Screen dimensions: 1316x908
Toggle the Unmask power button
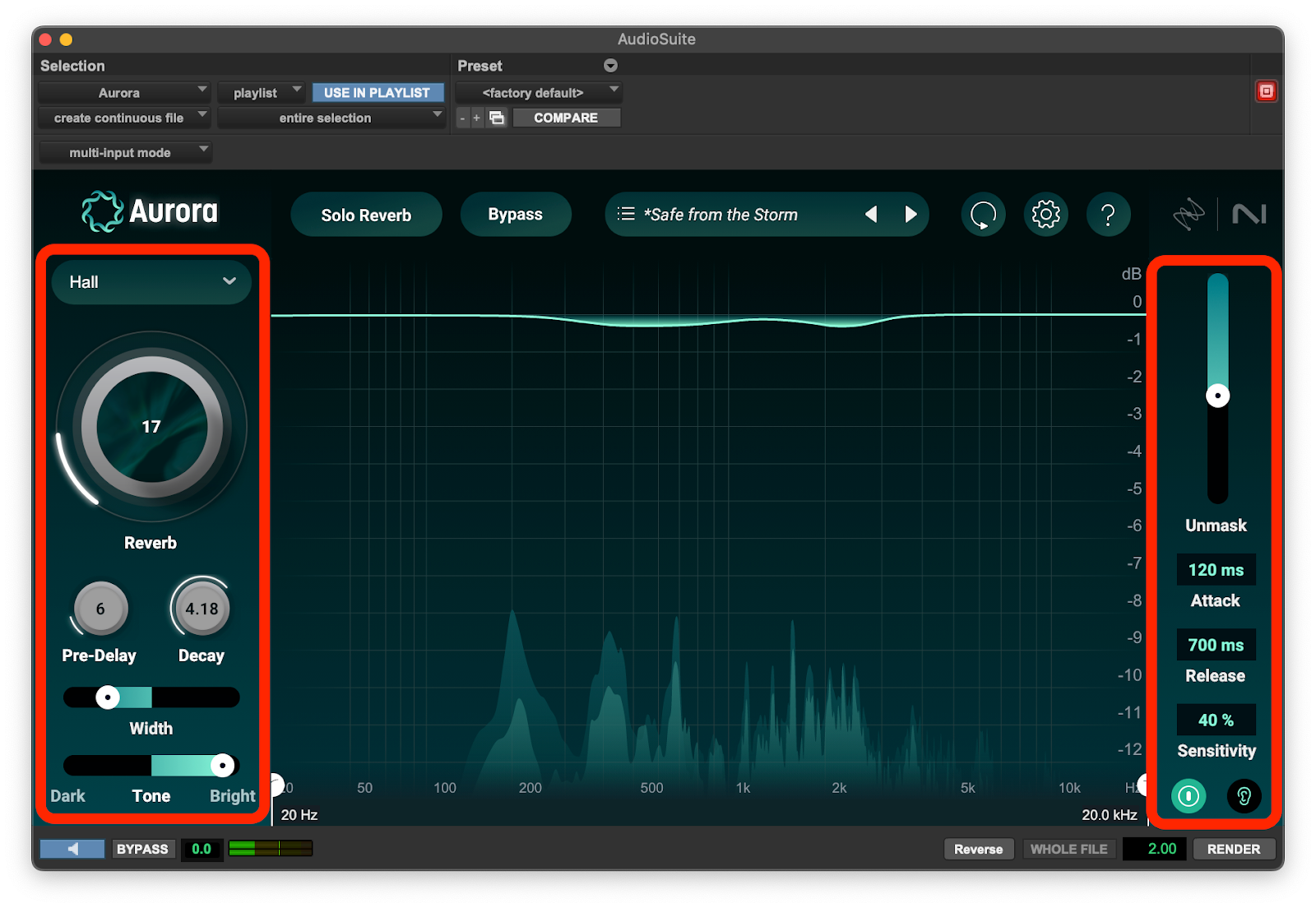pyautogui.click(x=1189, y=796)
